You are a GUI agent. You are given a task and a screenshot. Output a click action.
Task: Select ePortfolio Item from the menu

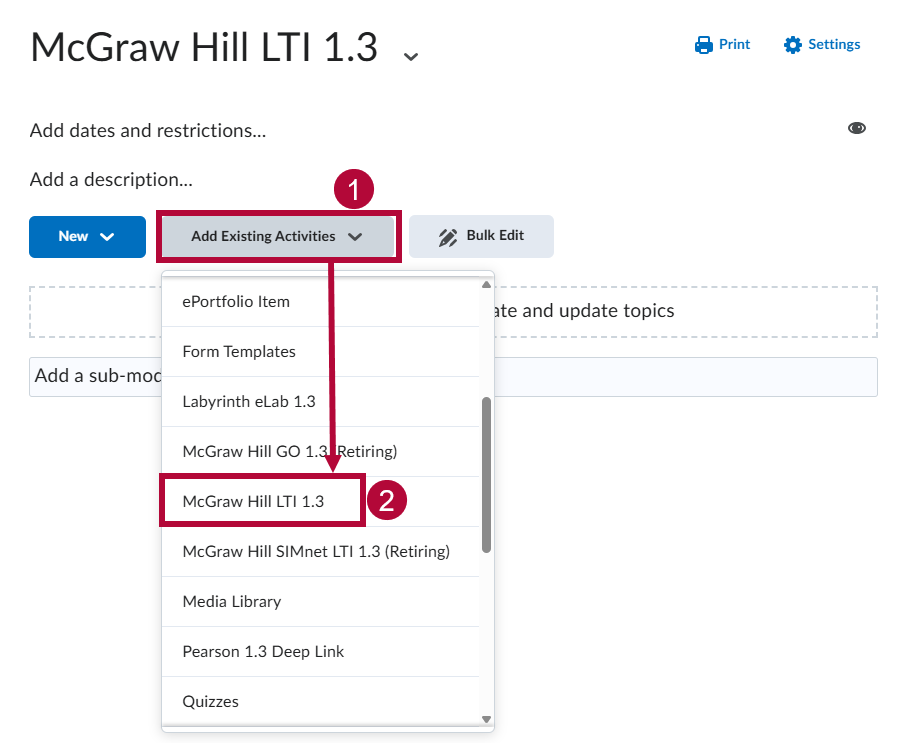[236, 301]
